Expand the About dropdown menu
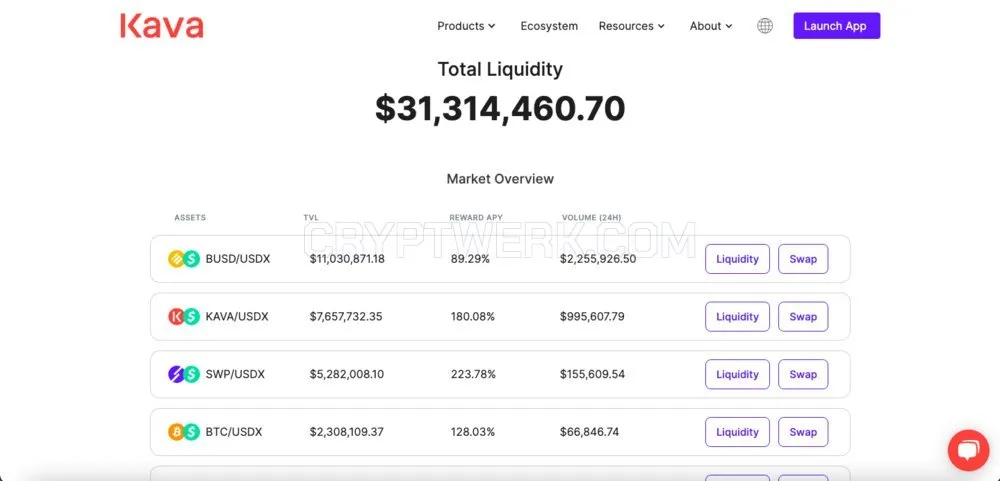The width and height of the screenshot is (1000, 481). pos(711,26)
